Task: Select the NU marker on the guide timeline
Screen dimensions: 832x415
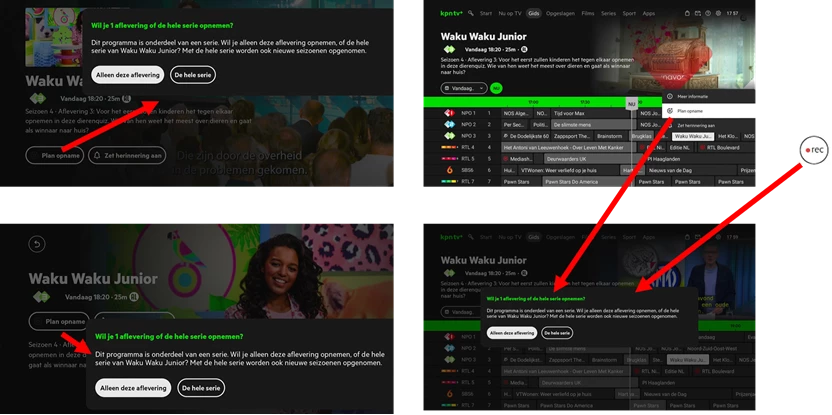Action: click(x=631, y=105)
